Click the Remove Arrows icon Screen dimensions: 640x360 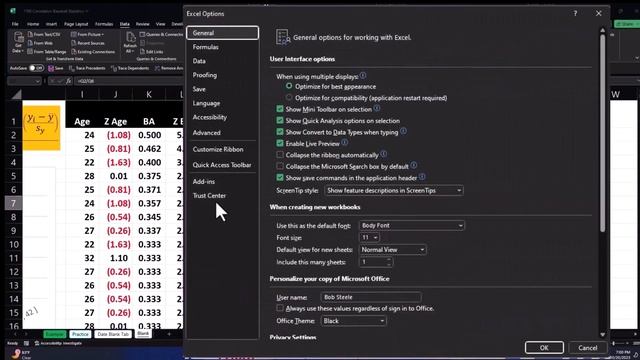pyautogui.click(x=157, y=69)
